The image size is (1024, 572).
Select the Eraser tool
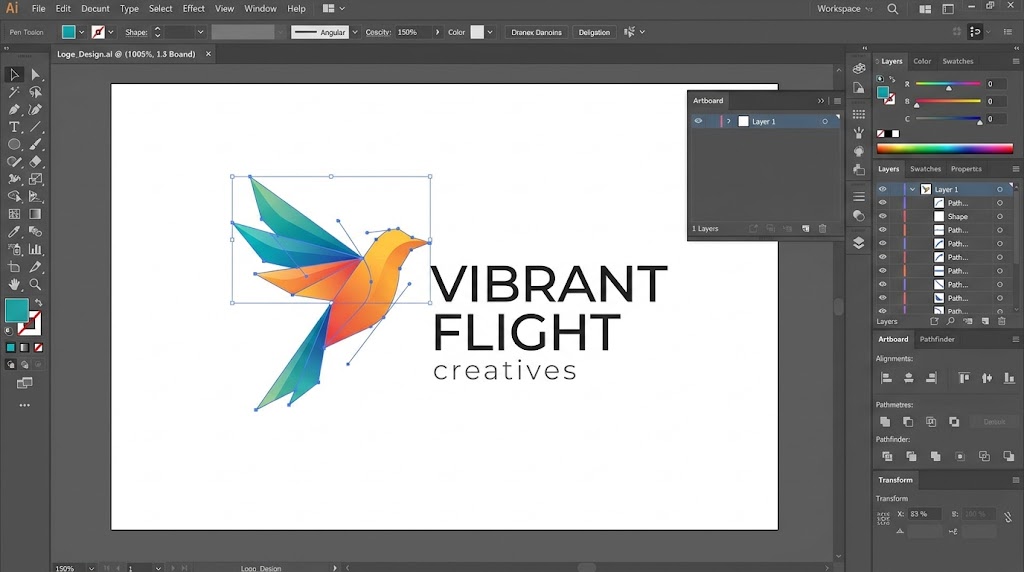[35, 162]
